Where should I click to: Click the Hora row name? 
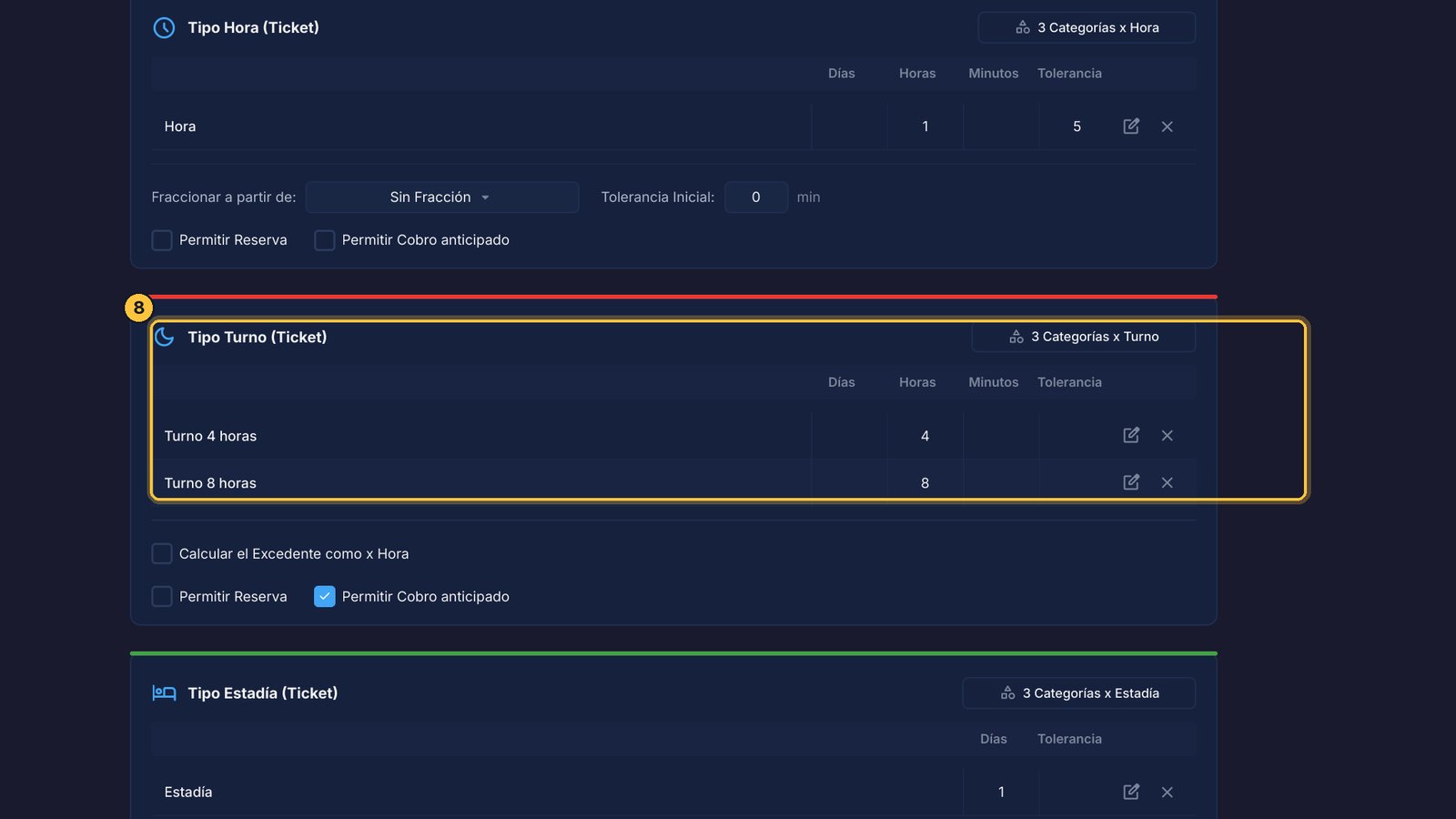coord(180,126)
